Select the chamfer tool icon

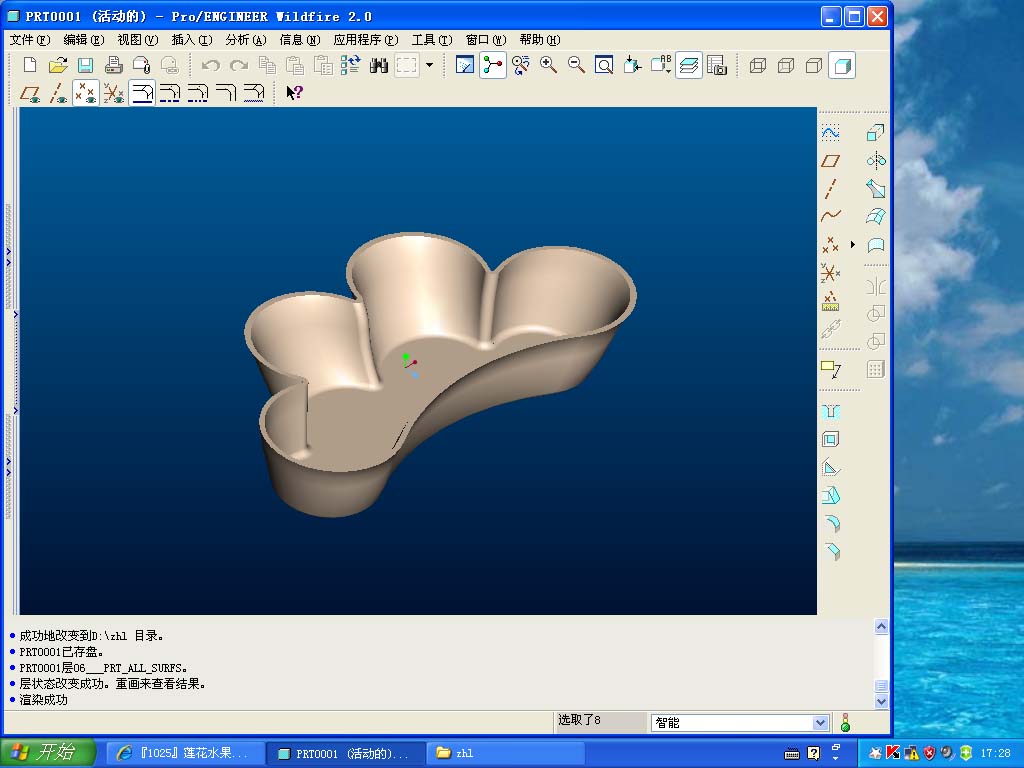pos(831,552)
